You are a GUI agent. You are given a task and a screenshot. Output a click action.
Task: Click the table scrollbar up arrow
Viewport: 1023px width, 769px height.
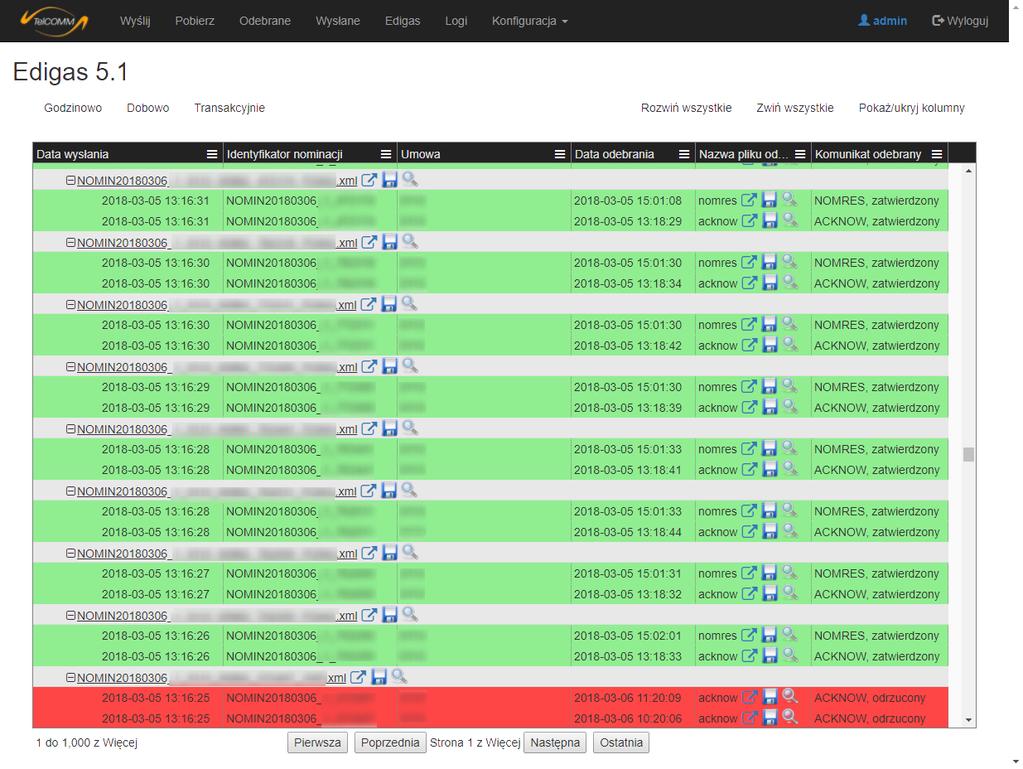pyautogui.click(x=968, y=171)
